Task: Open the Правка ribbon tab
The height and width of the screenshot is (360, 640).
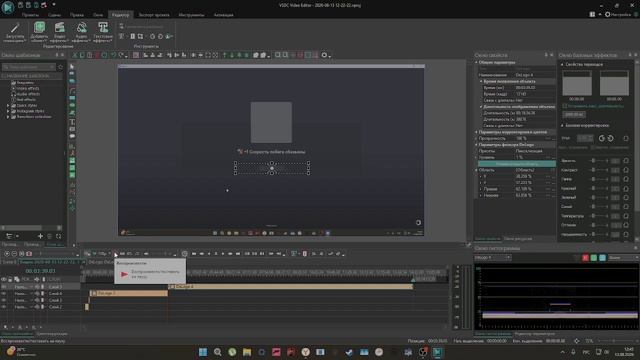Action: point(76,15)
